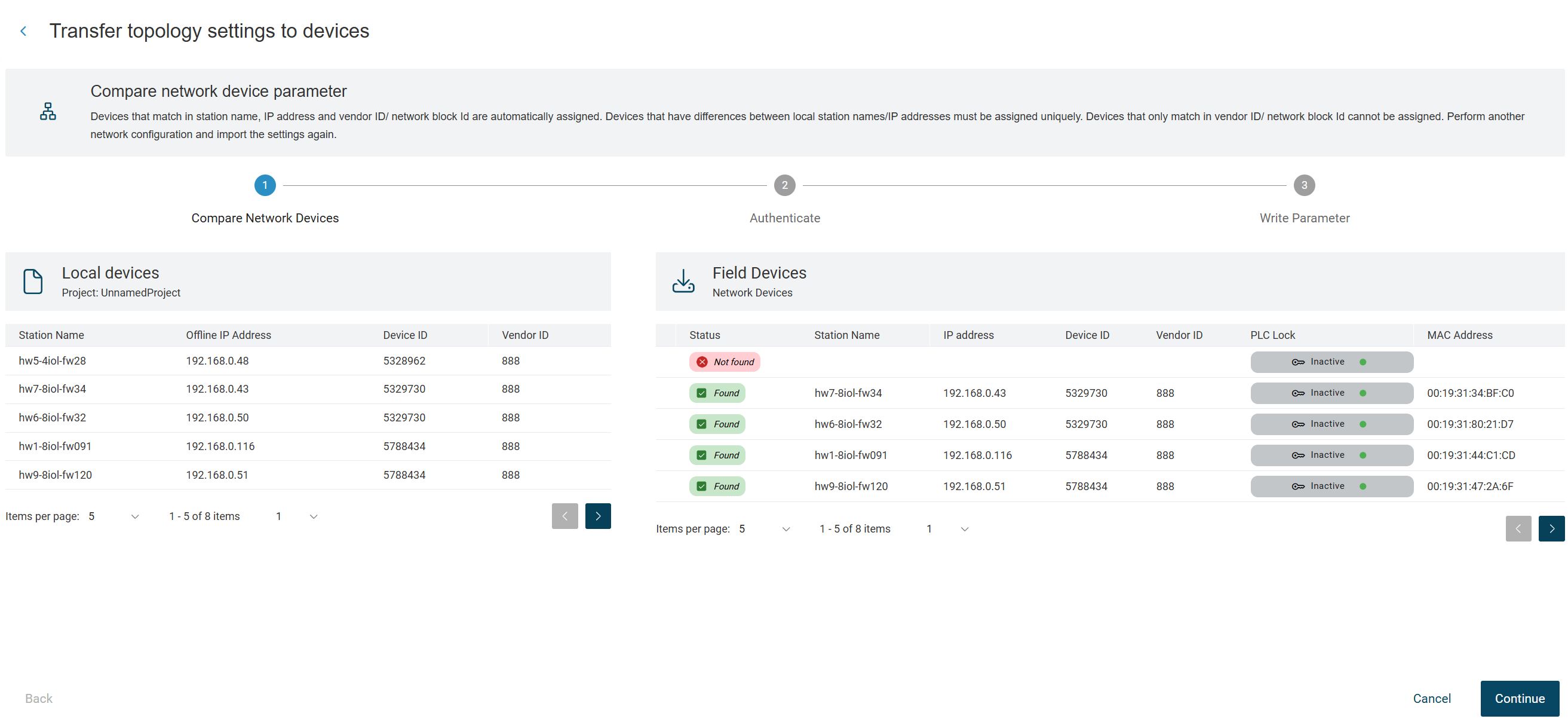Select step 3 Write Parameter

(1304, 185)
